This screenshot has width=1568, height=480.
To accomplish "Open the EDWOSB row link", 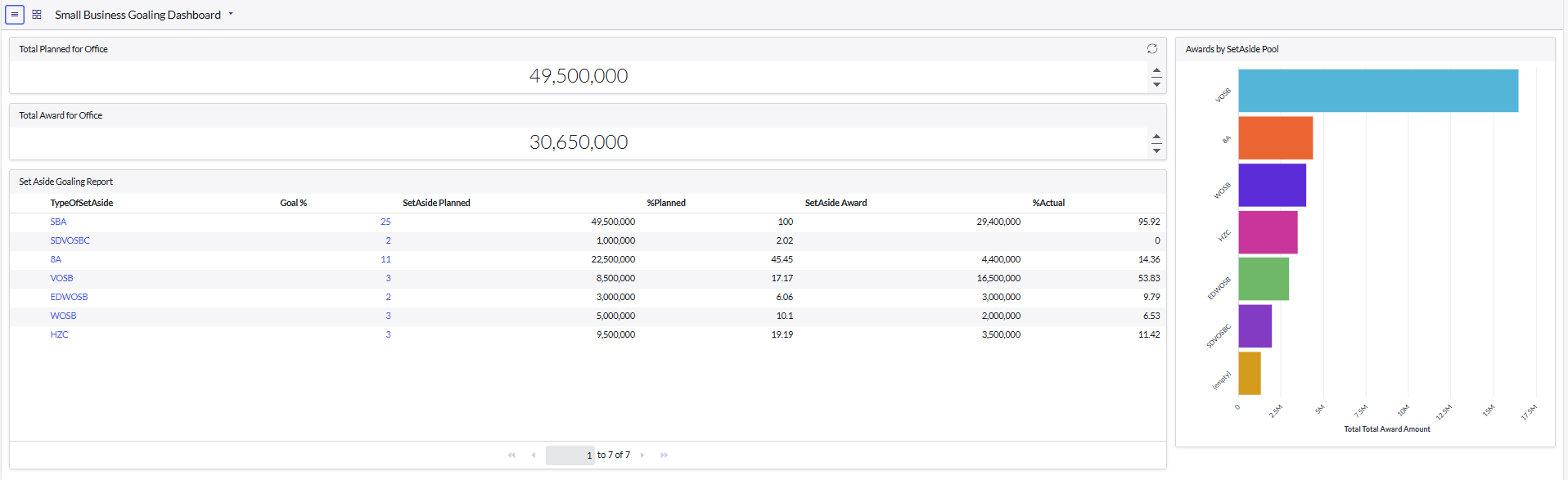I will point(69,297).
